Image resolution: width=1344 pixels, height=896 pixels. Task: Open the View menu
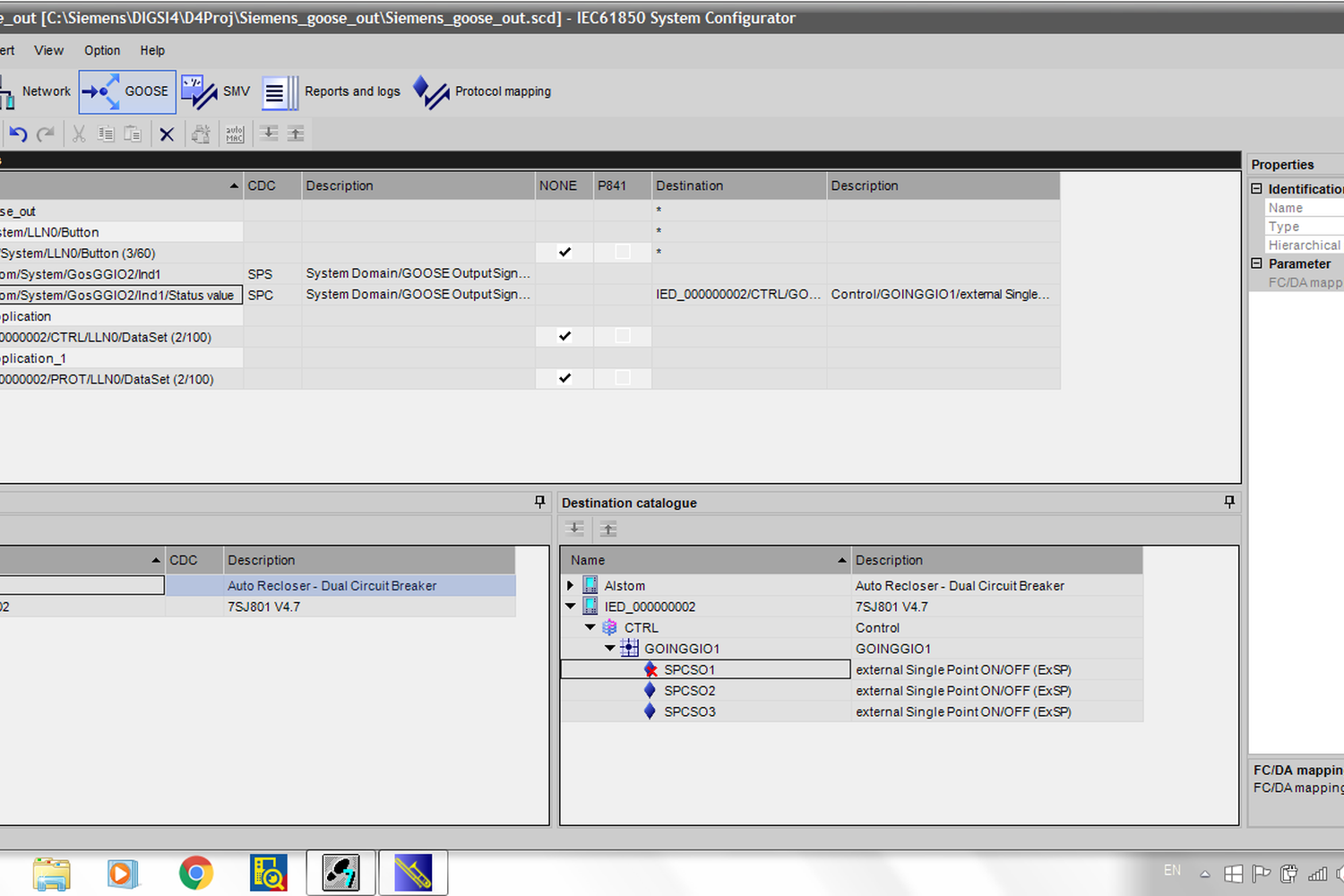pos(48,50)
